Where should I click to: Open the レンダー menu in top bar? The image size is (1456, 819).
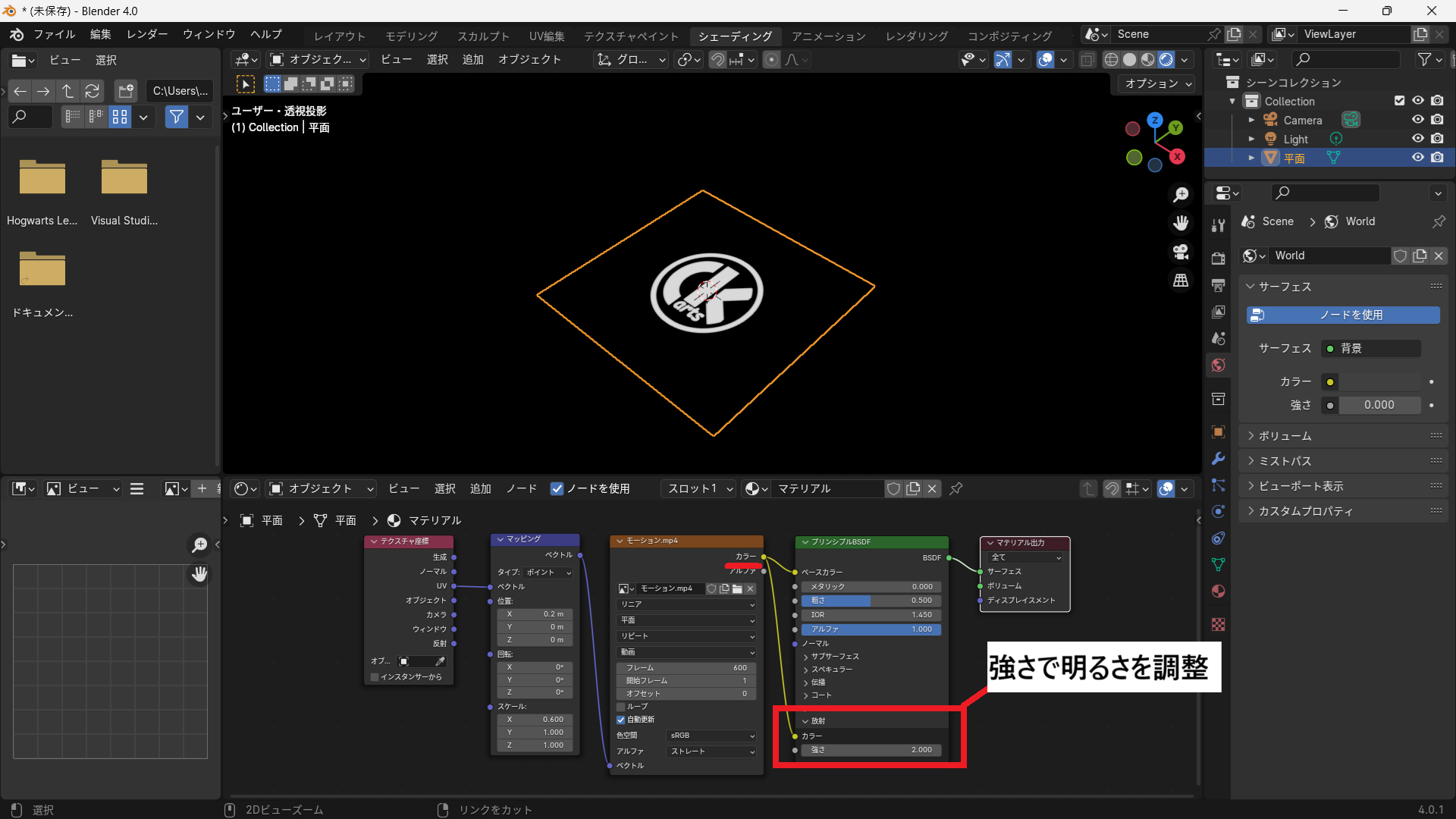(147, 34)
